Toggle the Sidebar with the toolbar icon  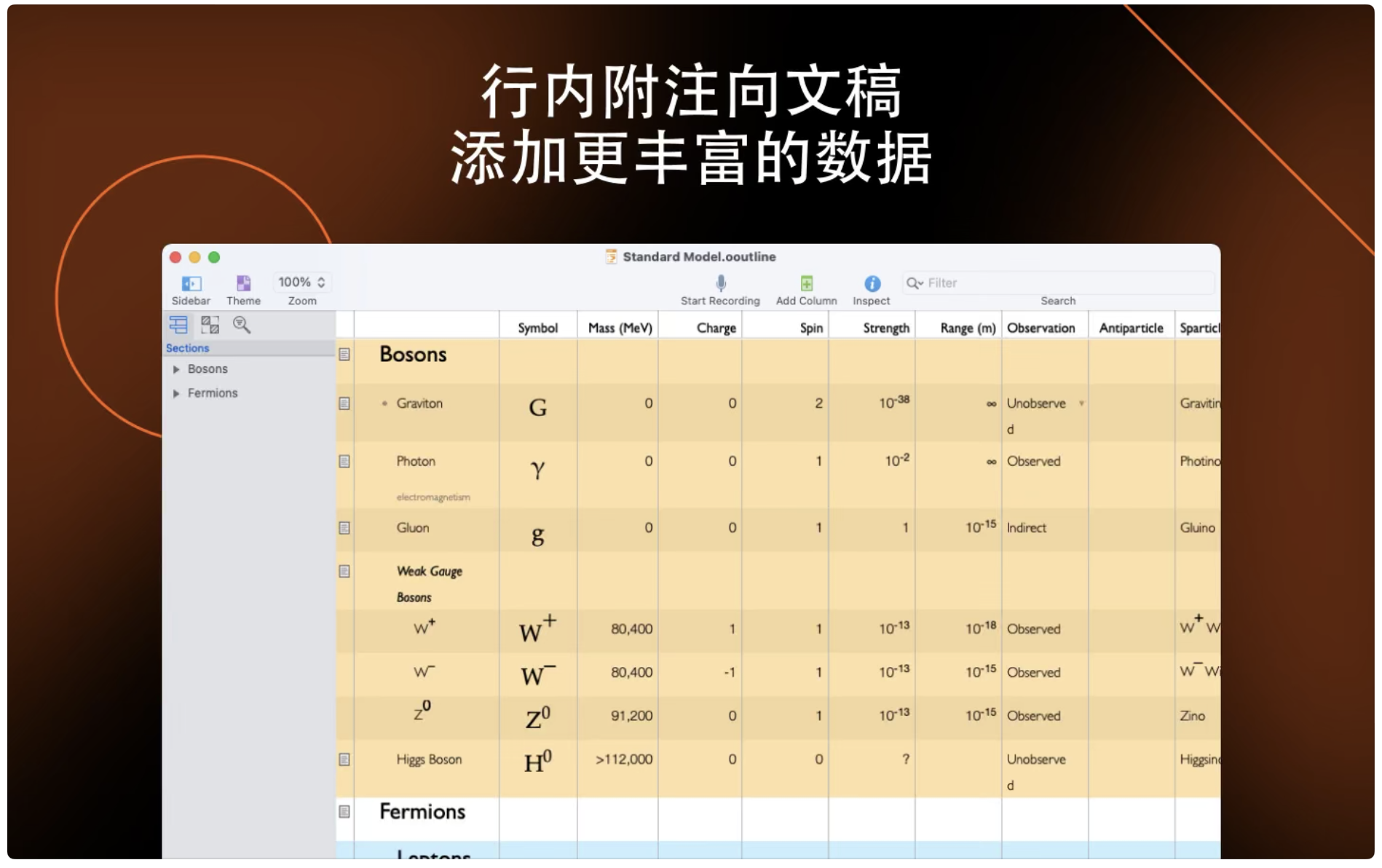click(191, 284)
